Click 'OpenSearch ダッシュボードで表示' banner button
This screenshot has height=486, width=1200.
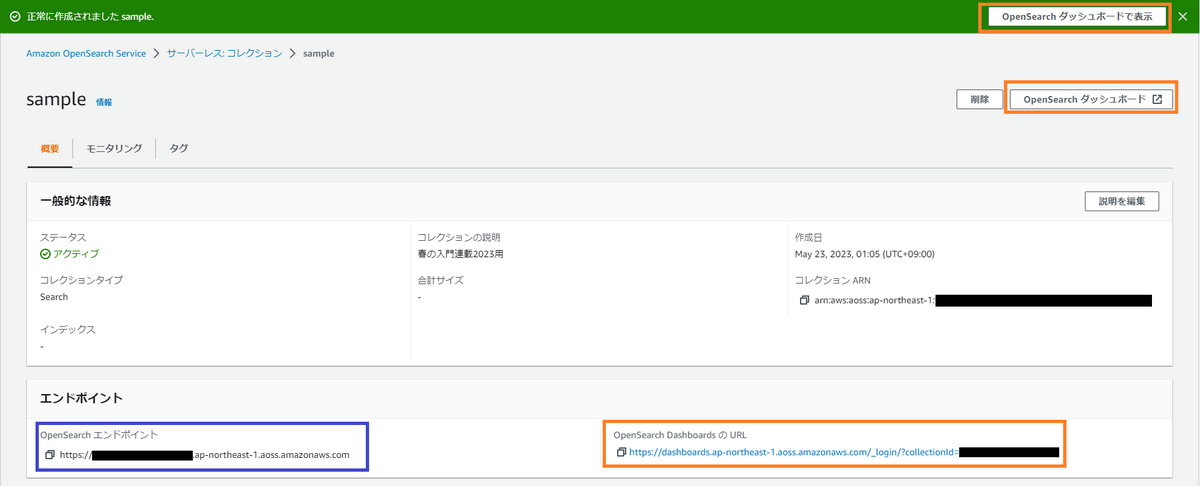pos(1078,16)
